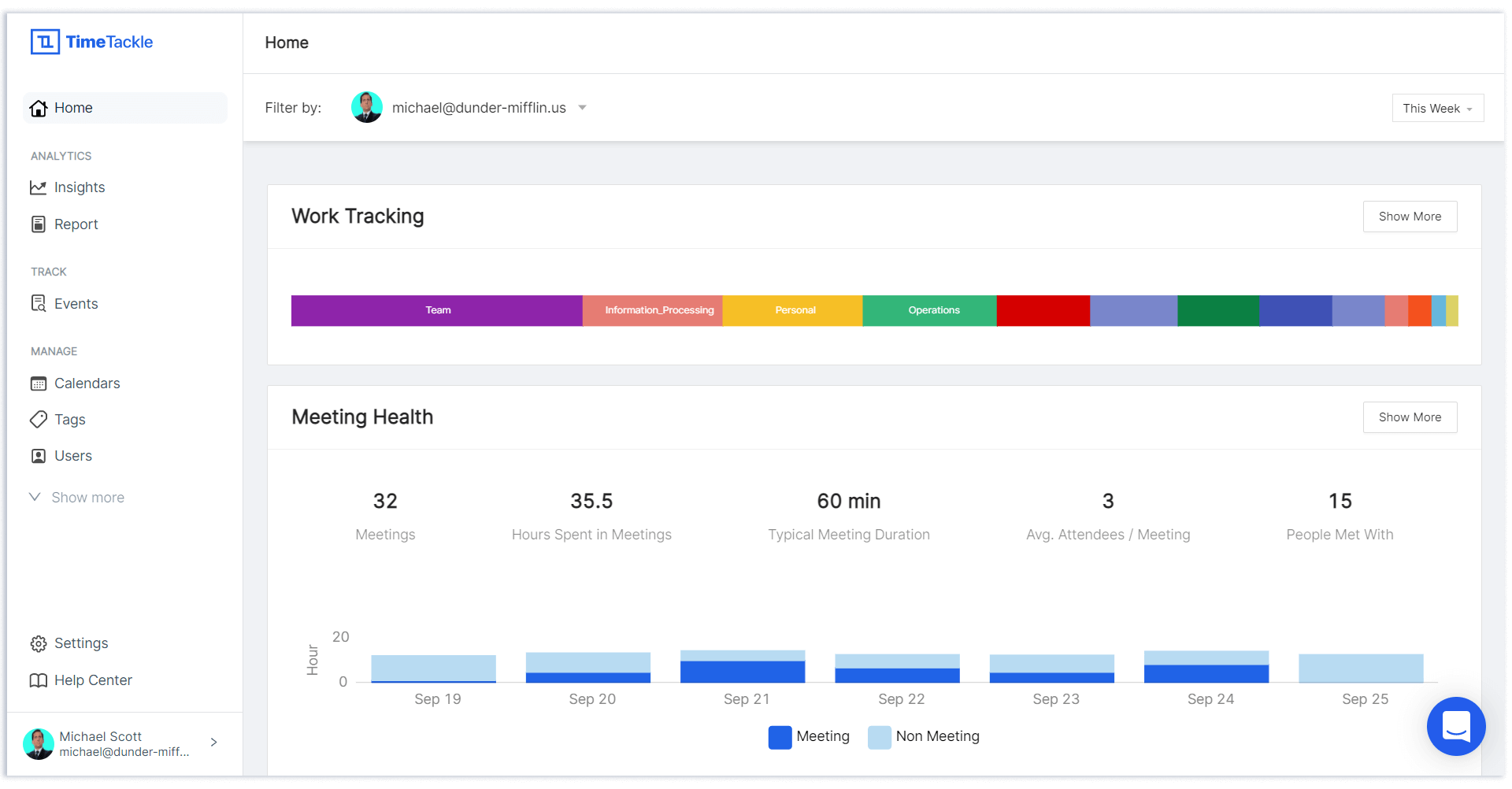Open the Settings gear
1512x789 pixels.
pos(38,643)
